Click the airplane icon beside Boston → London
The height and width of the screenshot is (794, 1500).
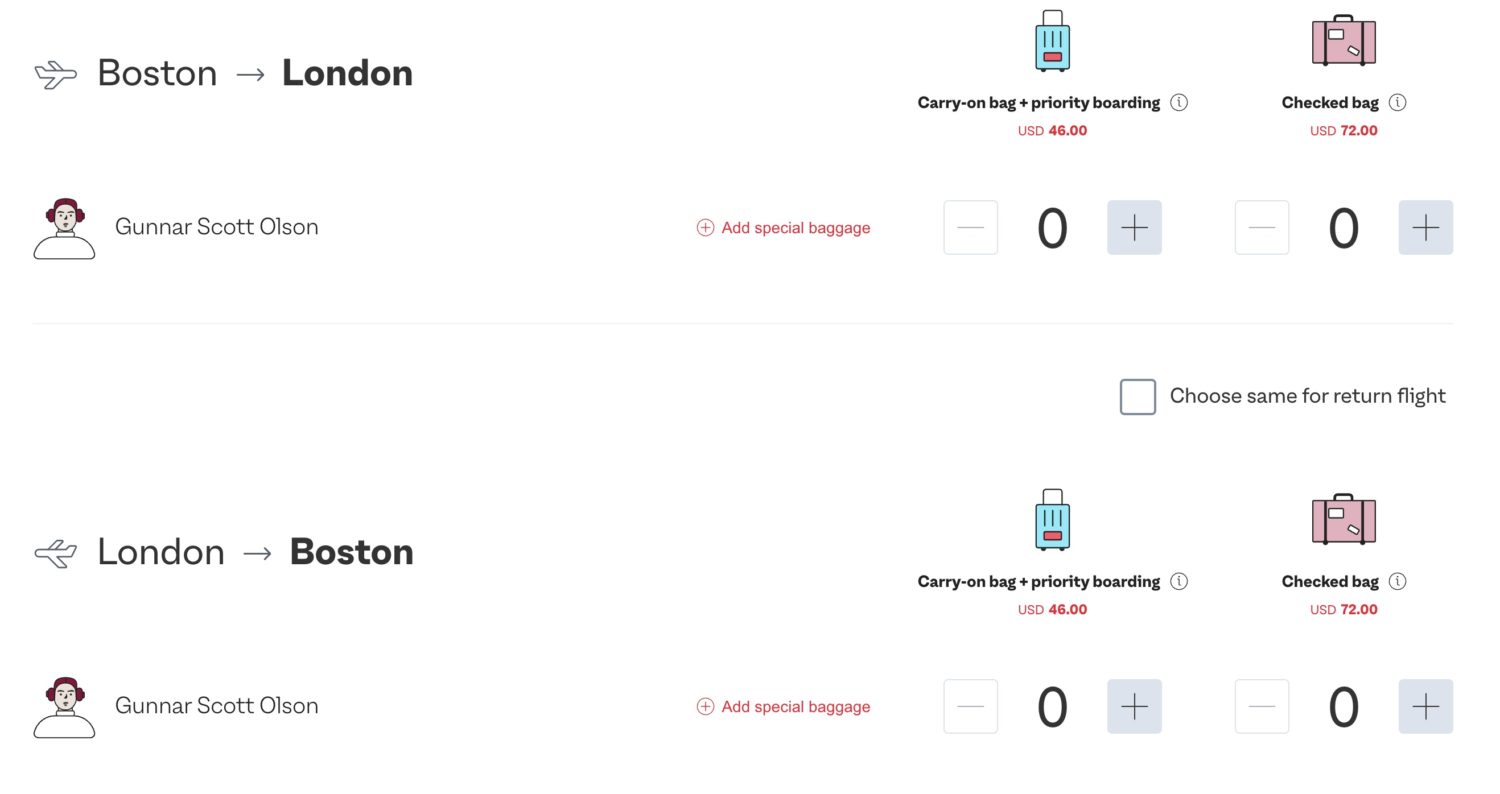click(56, 73)
